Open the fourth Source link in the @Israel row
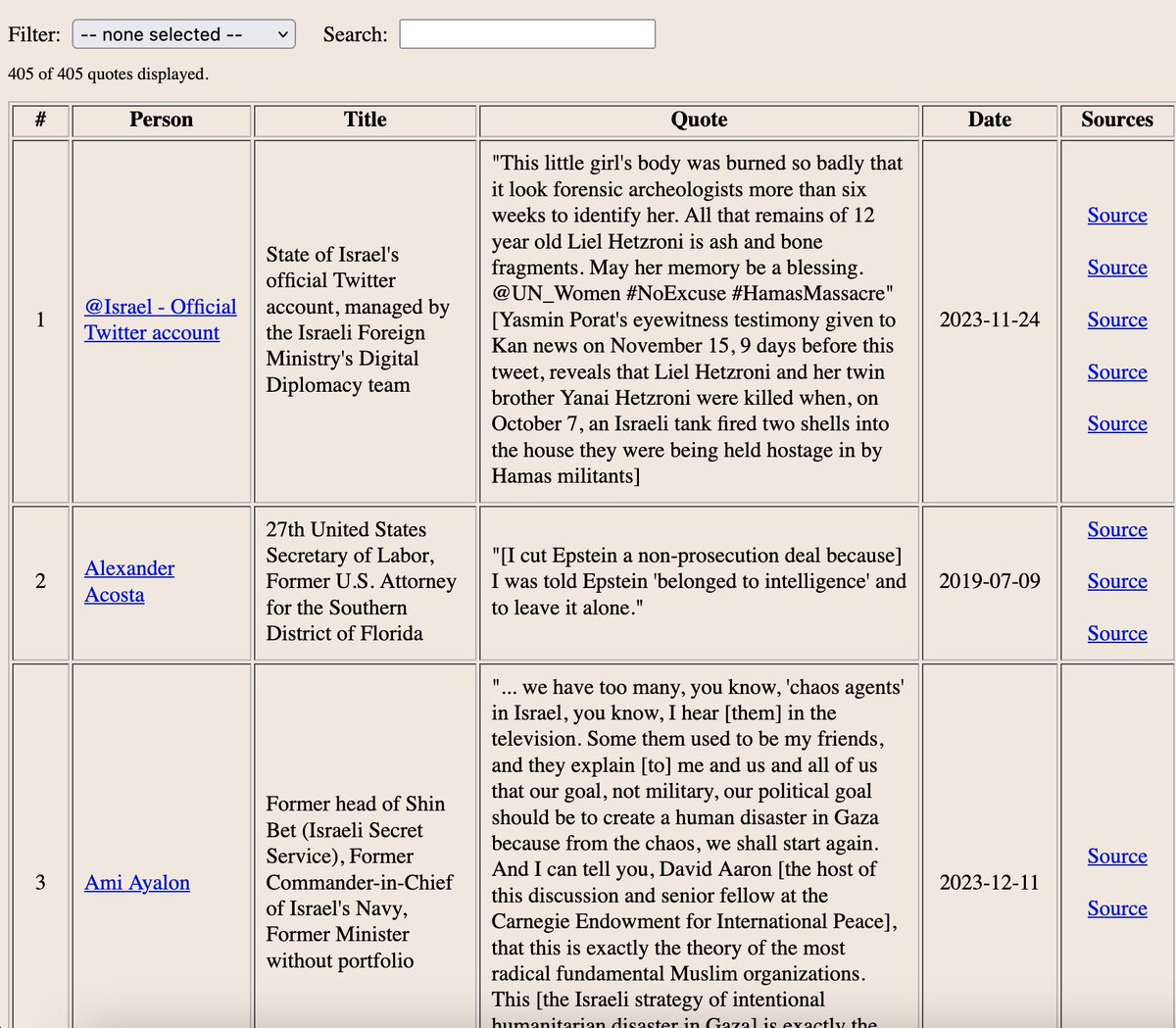Viewport: 1176px width, 1028px height. 1117,371
